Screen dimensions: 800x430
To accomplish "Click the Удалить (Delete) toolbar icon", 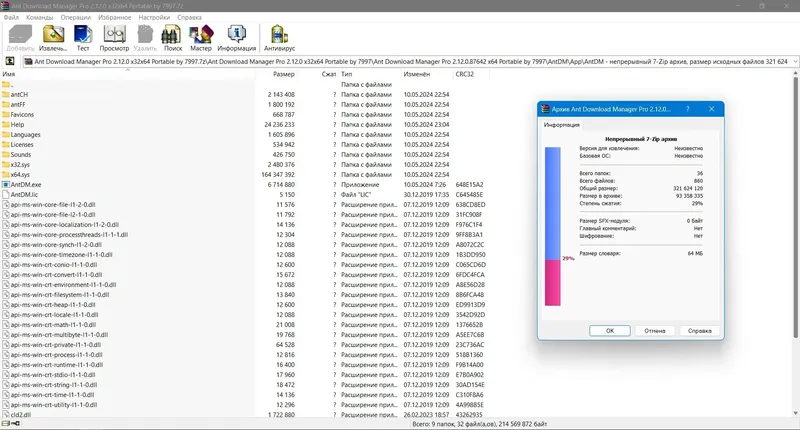I will [145, 34].
